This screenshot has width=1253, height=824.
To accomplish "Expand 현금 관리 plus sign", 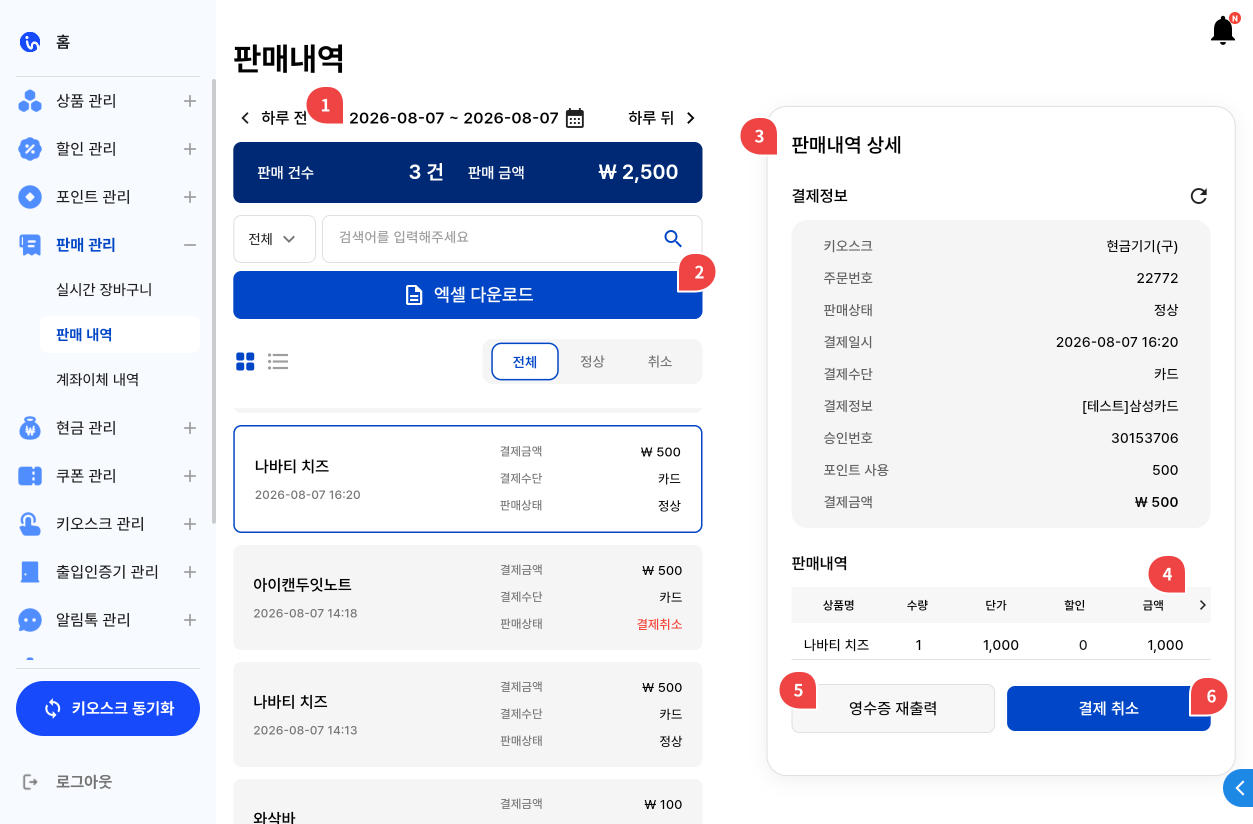I will [x=190, y=428].
